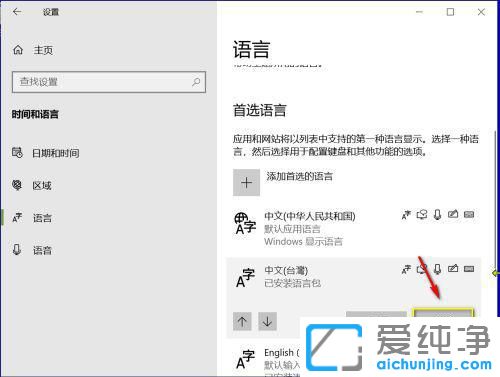
Task: Click 添加首选的语言 label
Action: 299,176
